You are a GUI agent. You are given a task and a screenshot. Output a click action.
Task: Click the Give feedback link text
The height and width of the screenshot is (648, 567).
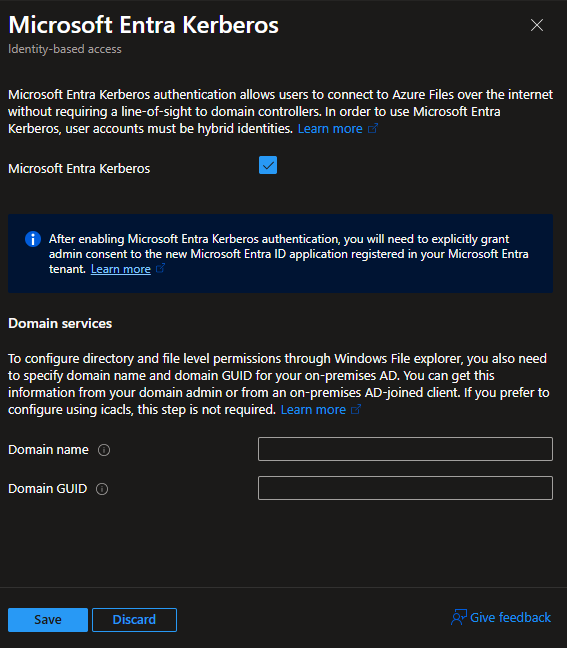click(510, 617)
